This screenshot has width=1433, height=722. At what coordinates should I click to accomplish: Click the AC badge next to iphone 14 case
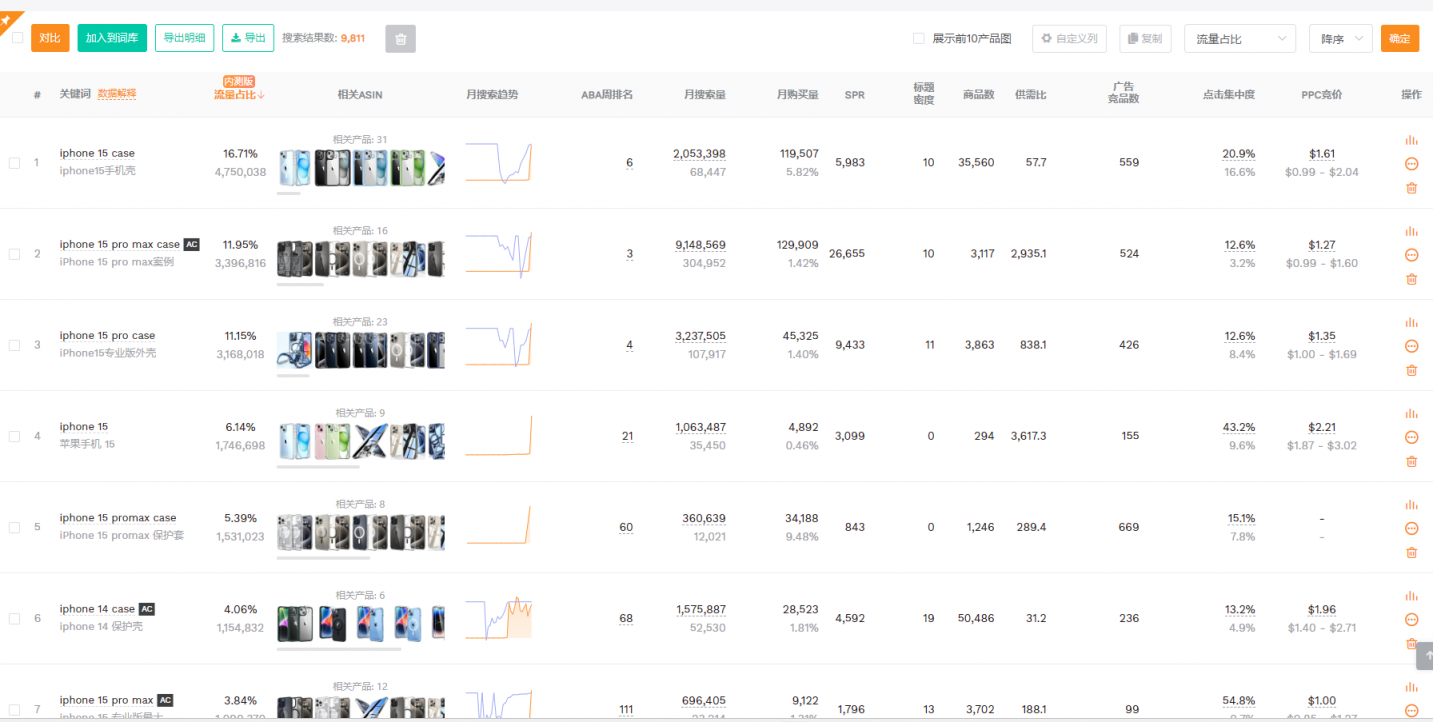(x=147, y=609)
